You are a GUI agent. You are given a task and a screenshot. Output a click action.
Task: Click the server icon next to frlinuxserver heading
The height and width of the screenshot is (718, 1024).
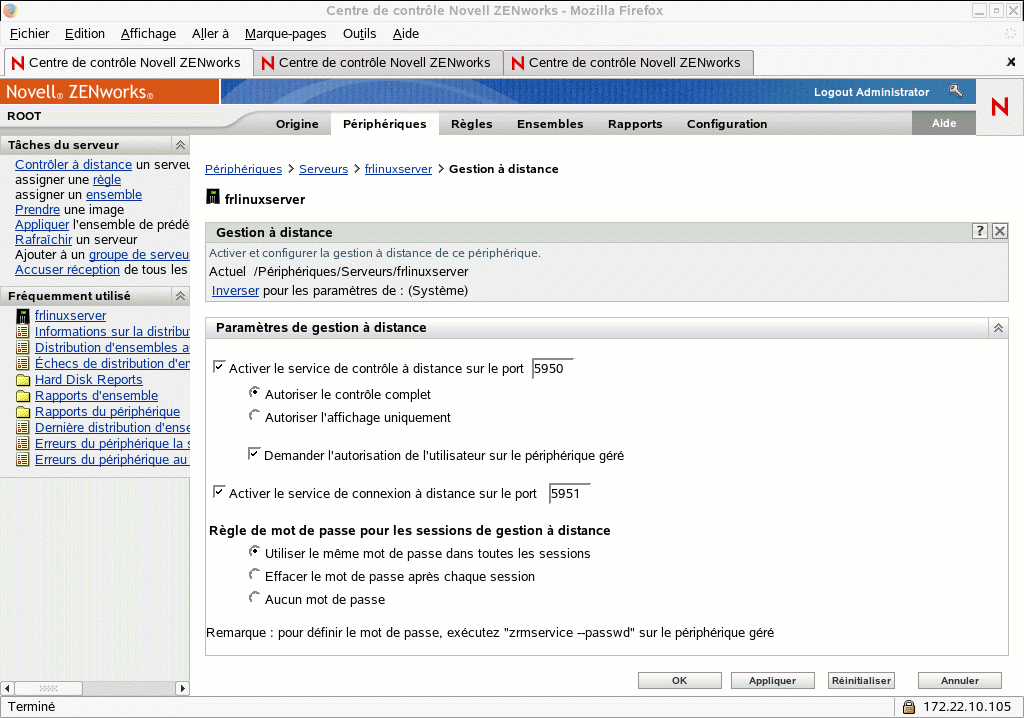213,197
